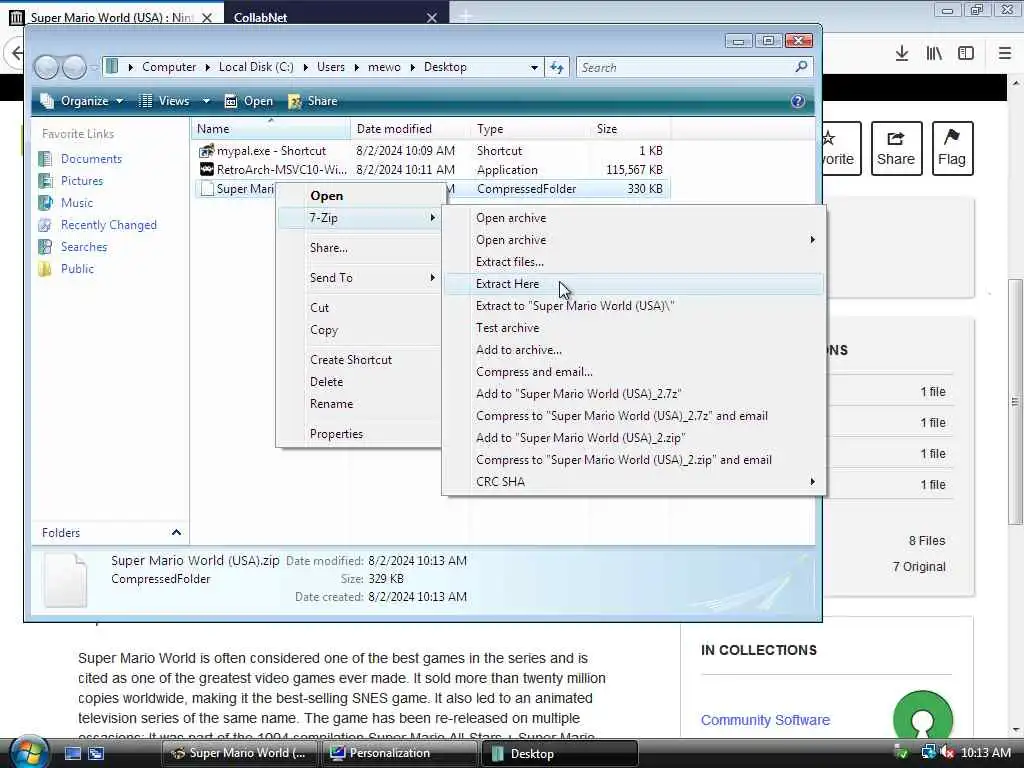
Task: Open the Public folder in Favorite Links
Action: click(77, 269)
